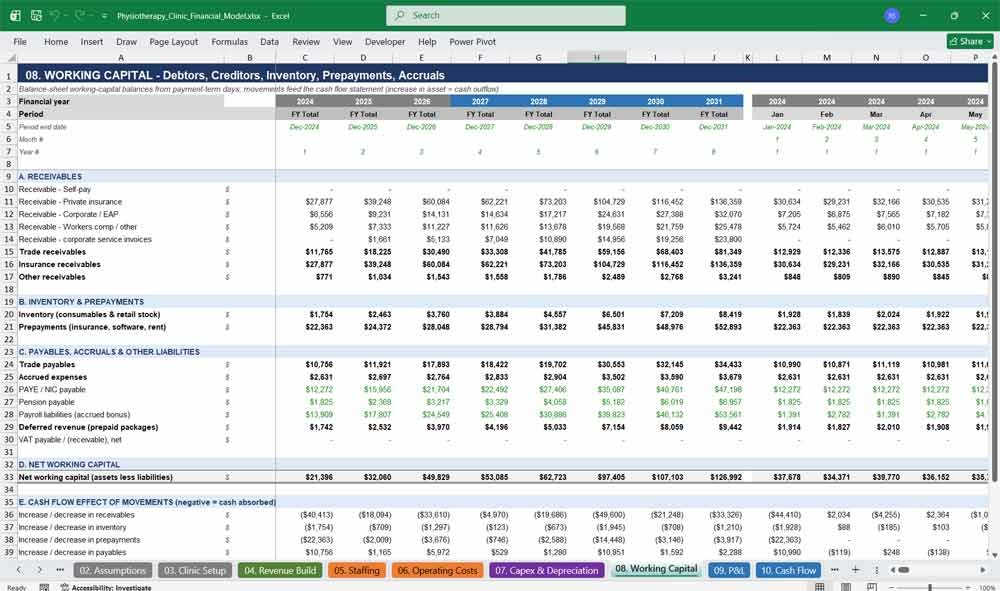Click Accessibility: Investigate in status bar

click(106, 587)
